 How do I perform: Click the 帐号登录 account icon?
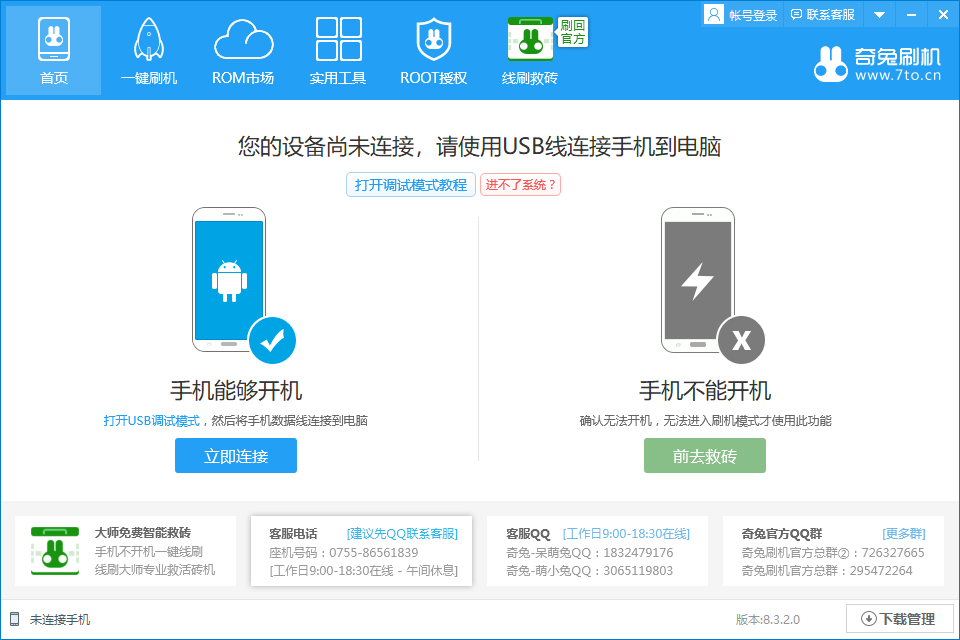point(713,14)
